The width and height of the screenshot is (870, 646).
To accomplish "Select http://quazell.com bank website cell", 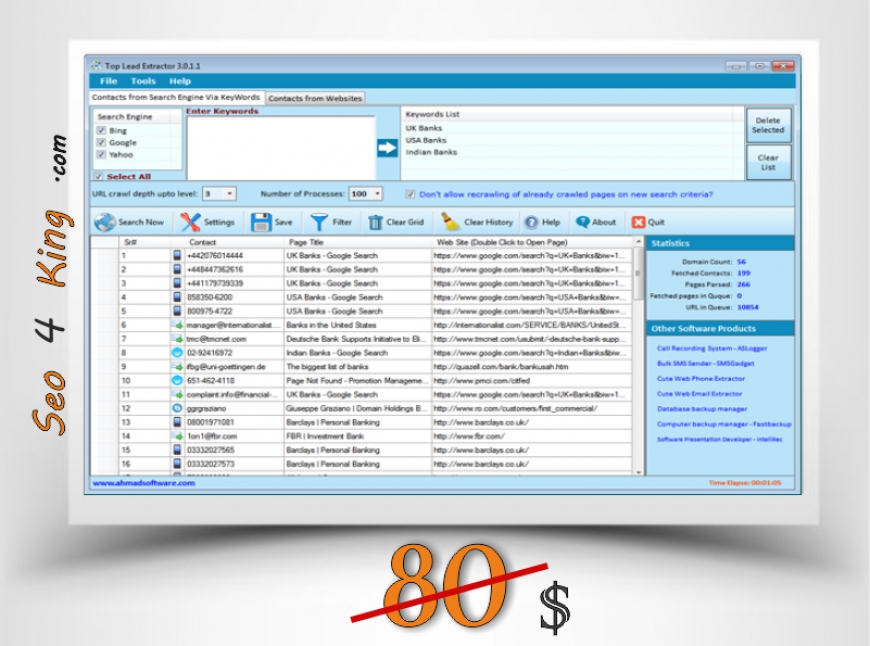I will (x=532, y=367).
